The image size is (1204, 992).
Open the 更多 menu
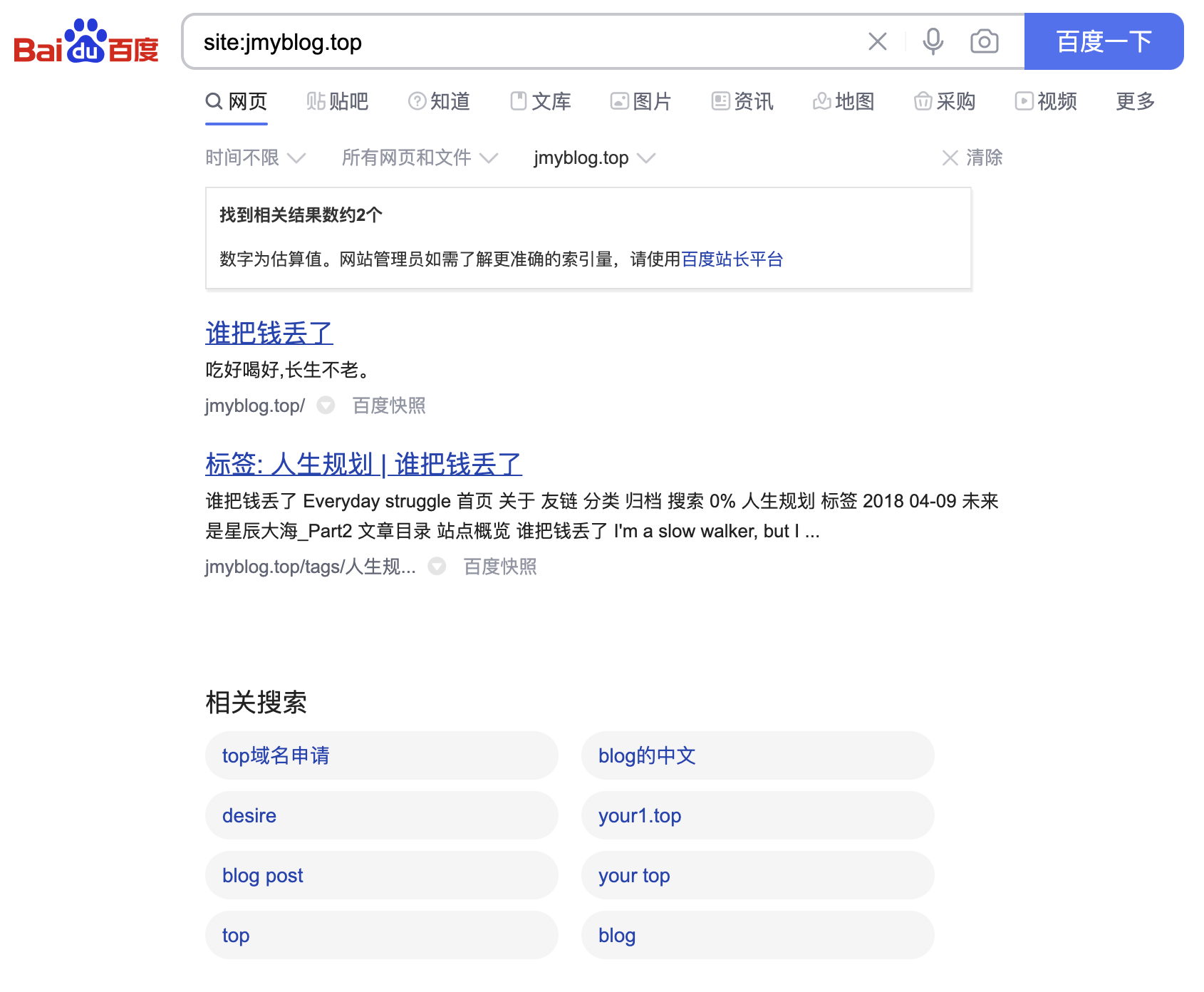pyautogui.click(x=1136, y=101)
